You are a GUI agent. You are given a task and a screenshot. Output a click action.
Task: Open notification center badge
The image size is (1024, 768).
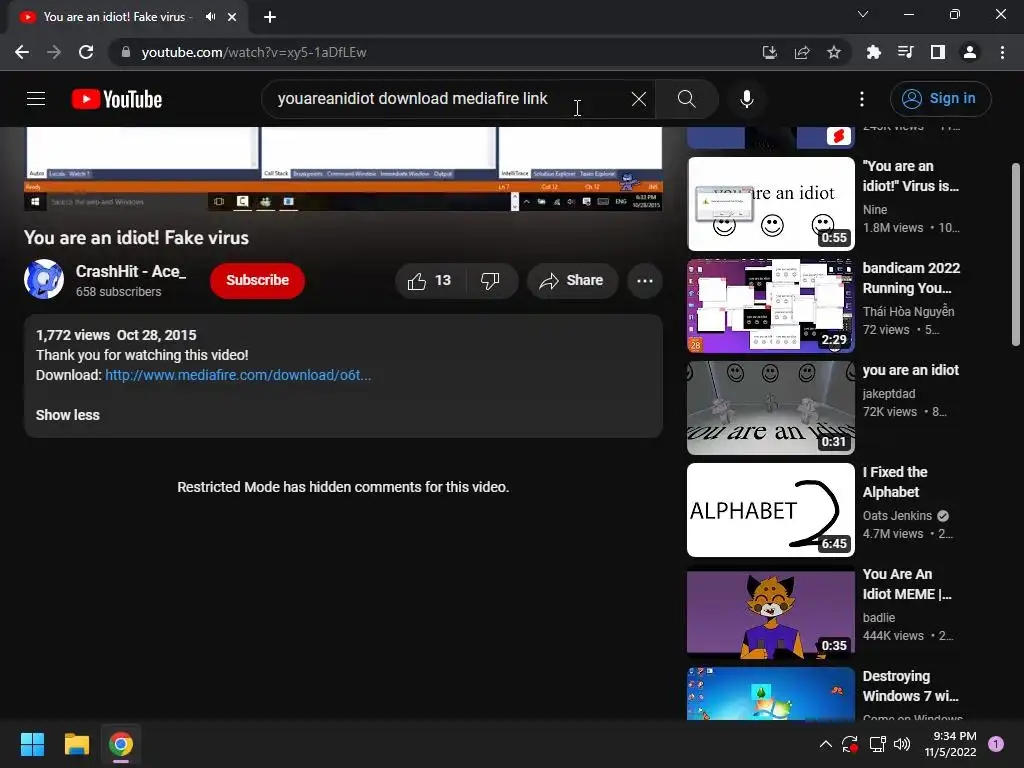coord(996,744)
